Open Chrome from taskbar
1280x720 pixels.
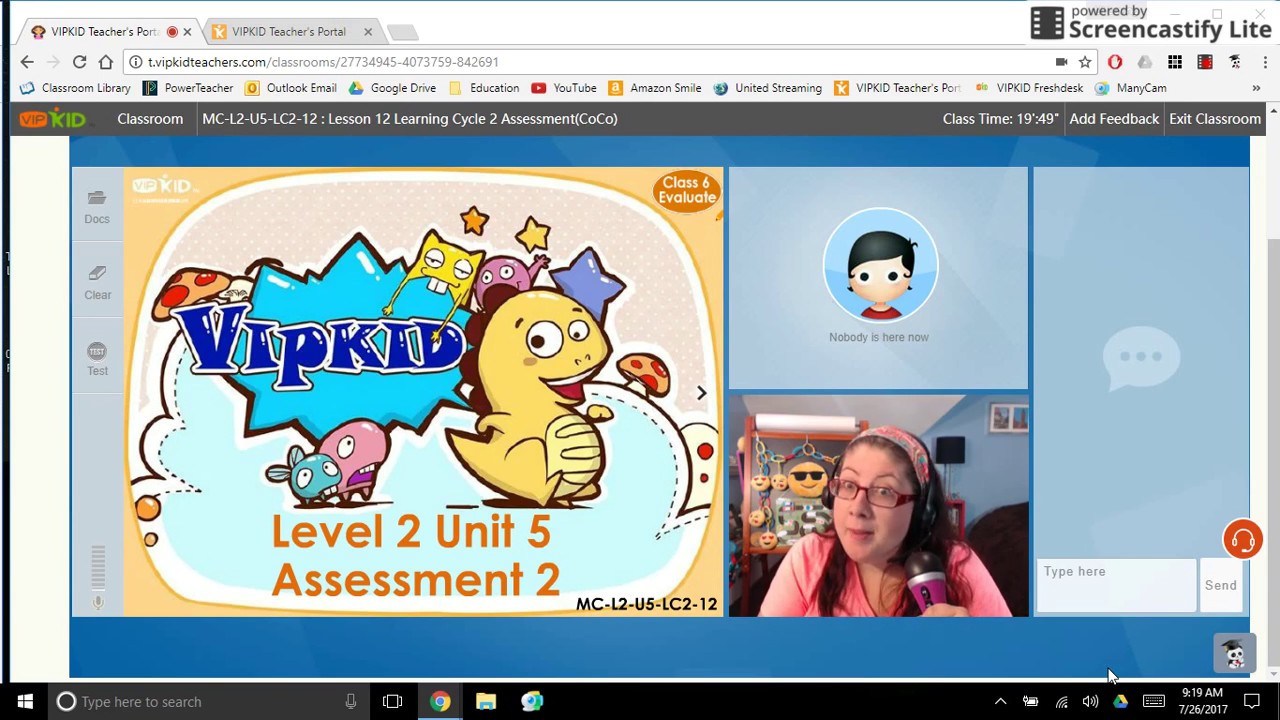point(440,701)
